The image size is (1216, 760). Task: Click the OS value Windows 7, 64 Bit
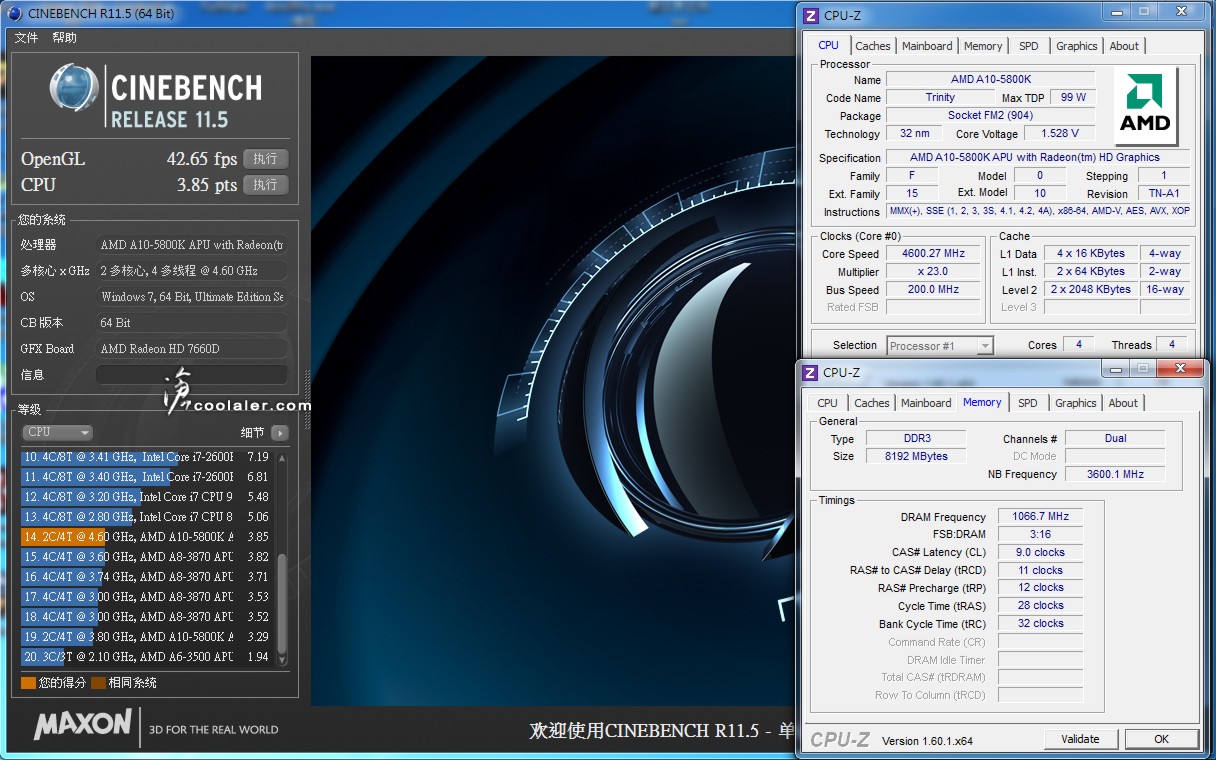(191, 297)
